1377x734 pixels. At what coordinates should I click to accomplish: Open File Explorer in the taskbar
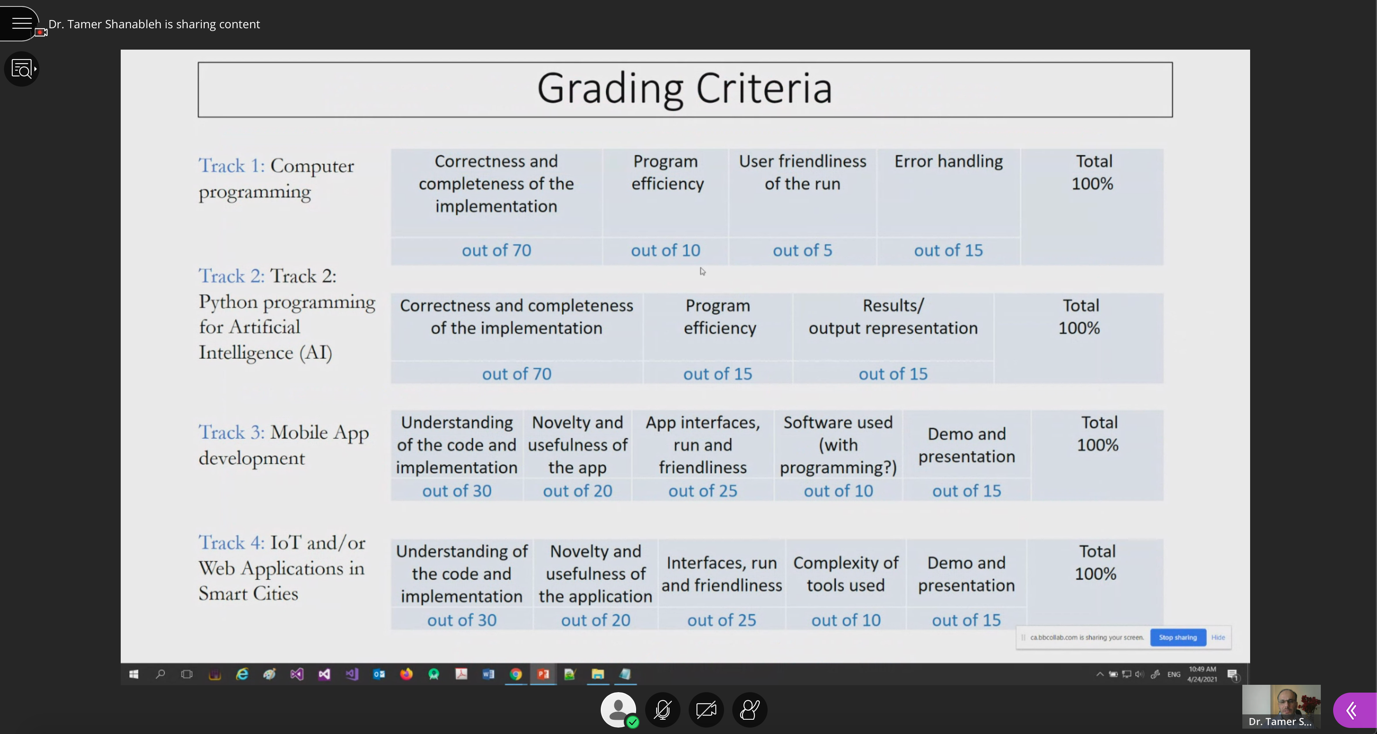pyautogui.click(x=597, y=674)
